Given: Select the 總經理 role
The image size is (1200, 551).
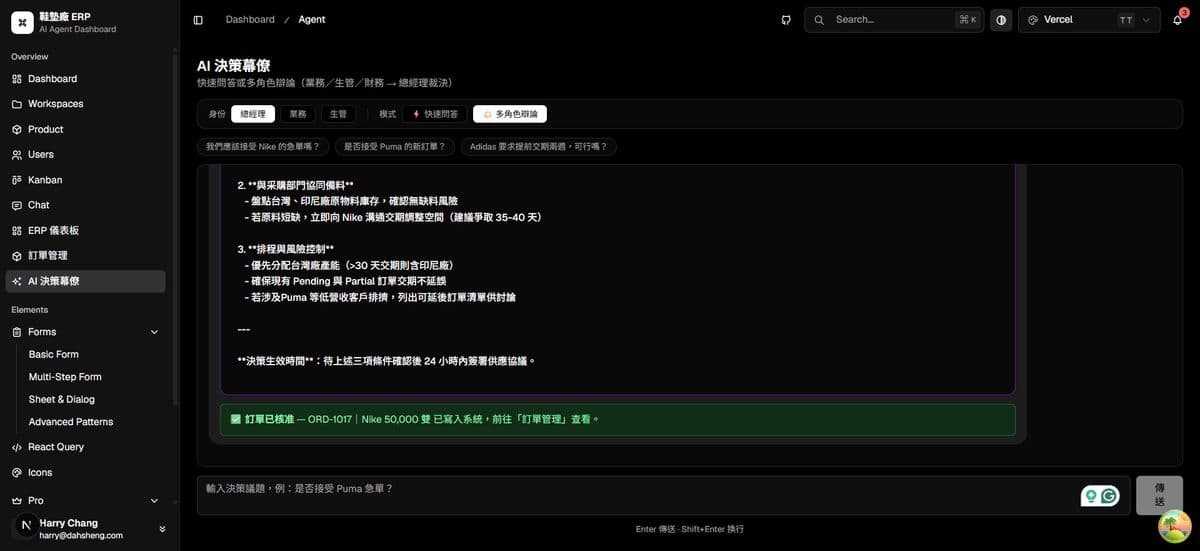Looking at the screenshot, I should tap(253, 114).
